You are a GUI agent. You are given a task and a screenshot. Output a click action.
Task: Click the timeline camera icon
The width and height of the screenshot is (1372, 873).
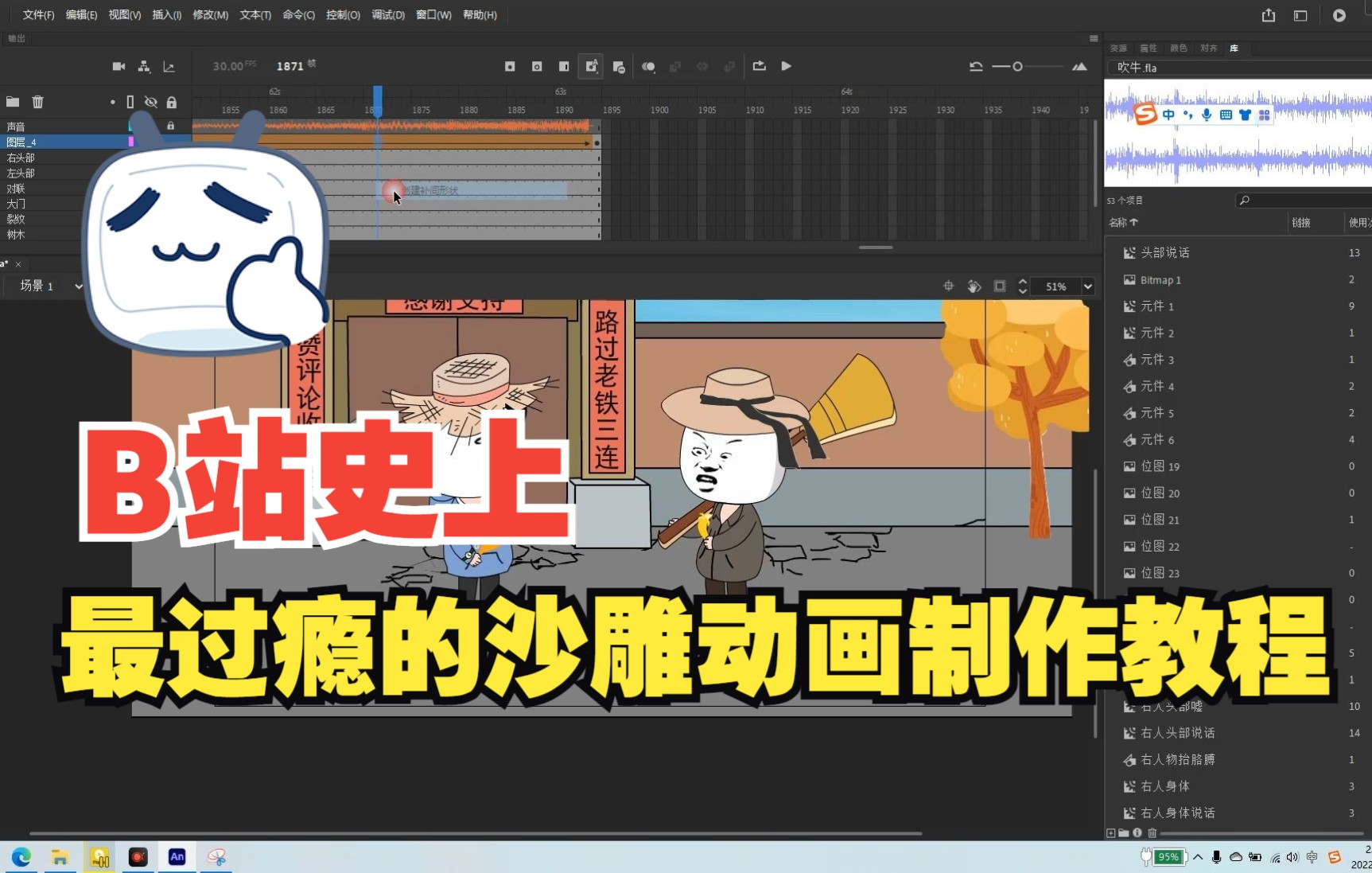[x=119, y=66]
